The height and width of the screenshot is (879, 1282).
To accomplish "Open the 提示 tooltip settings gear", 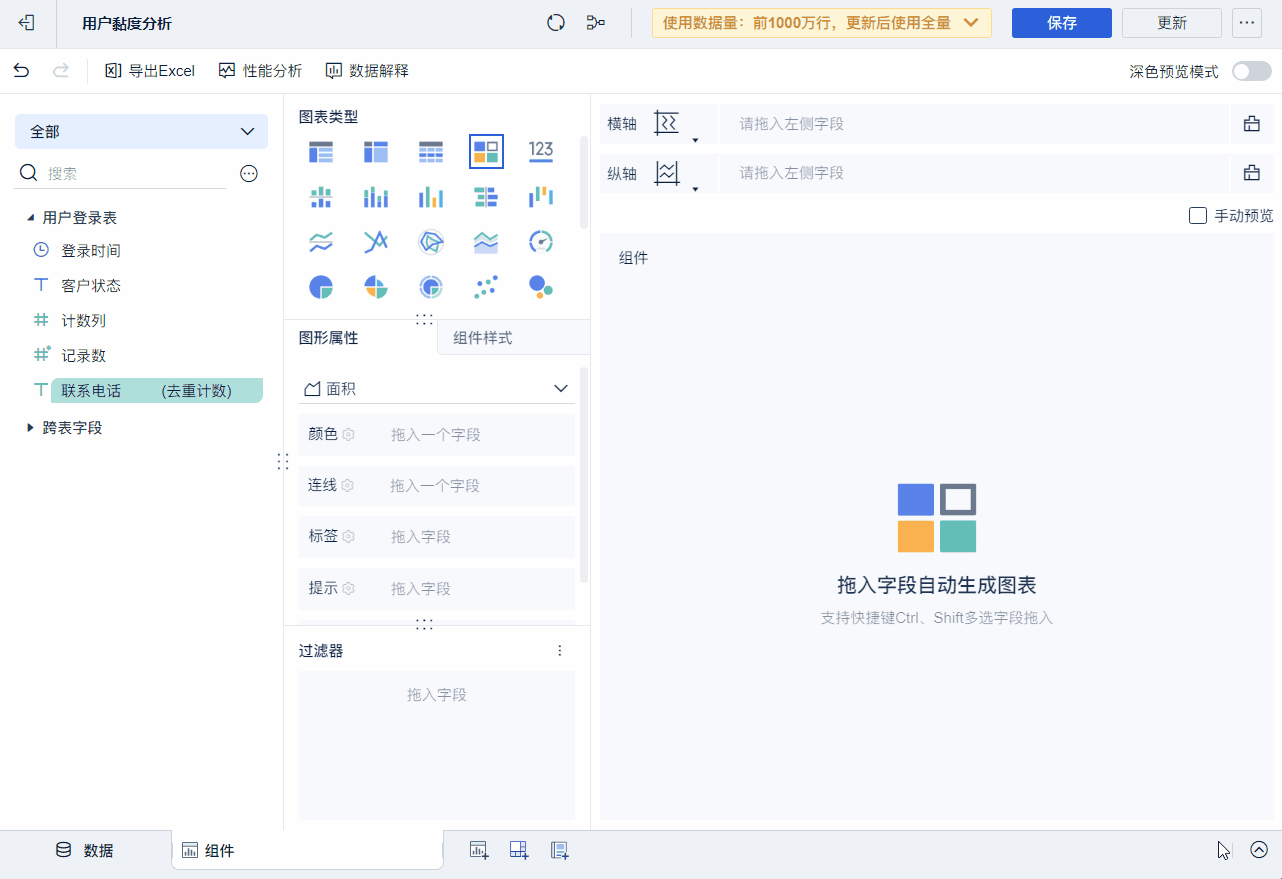I will 348,588.
